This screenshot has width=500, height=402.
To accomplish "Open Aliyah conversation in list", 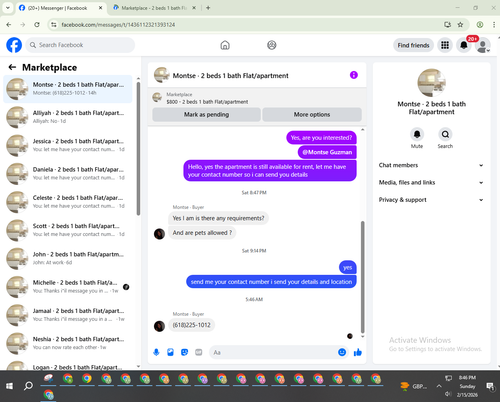I will 68,117.
